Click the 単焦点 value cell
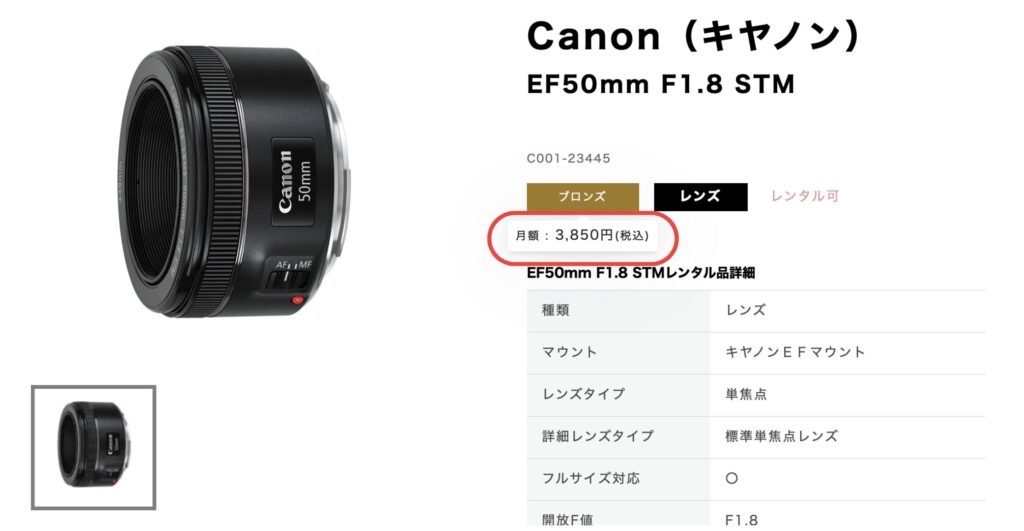 (847, 394)
